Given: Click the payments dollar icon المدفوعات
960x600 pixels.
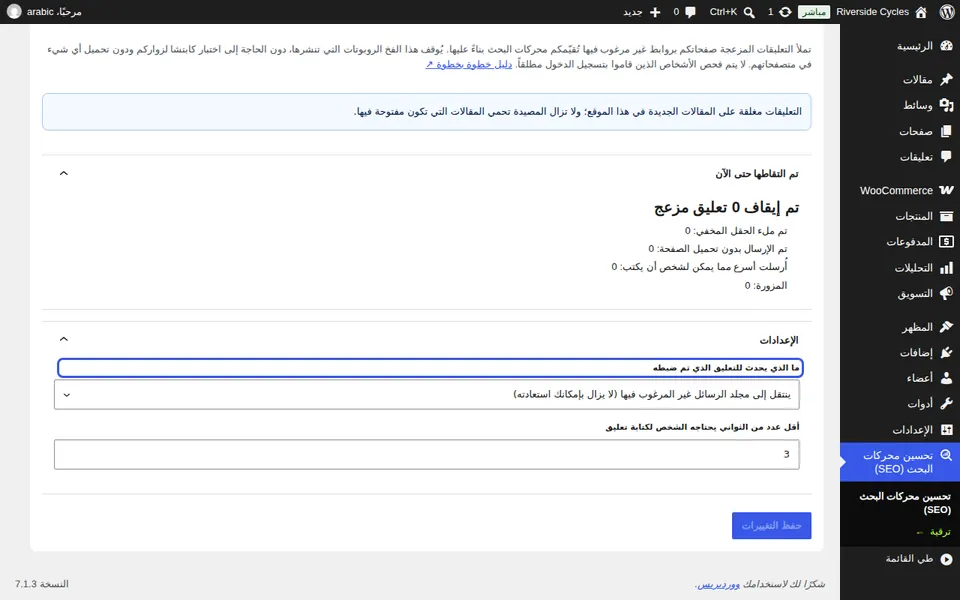Looking at the screenshot, I should (x=947, y=242).
